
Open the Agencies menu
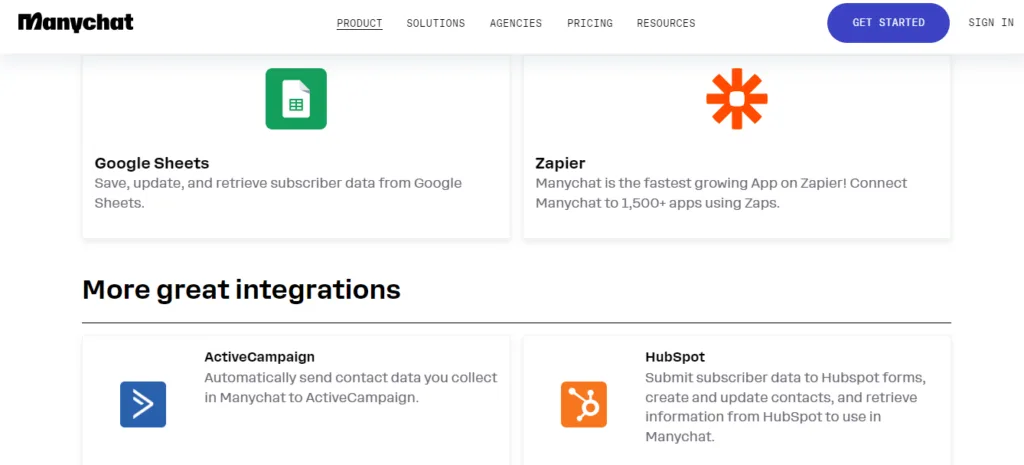click(516, 23)
